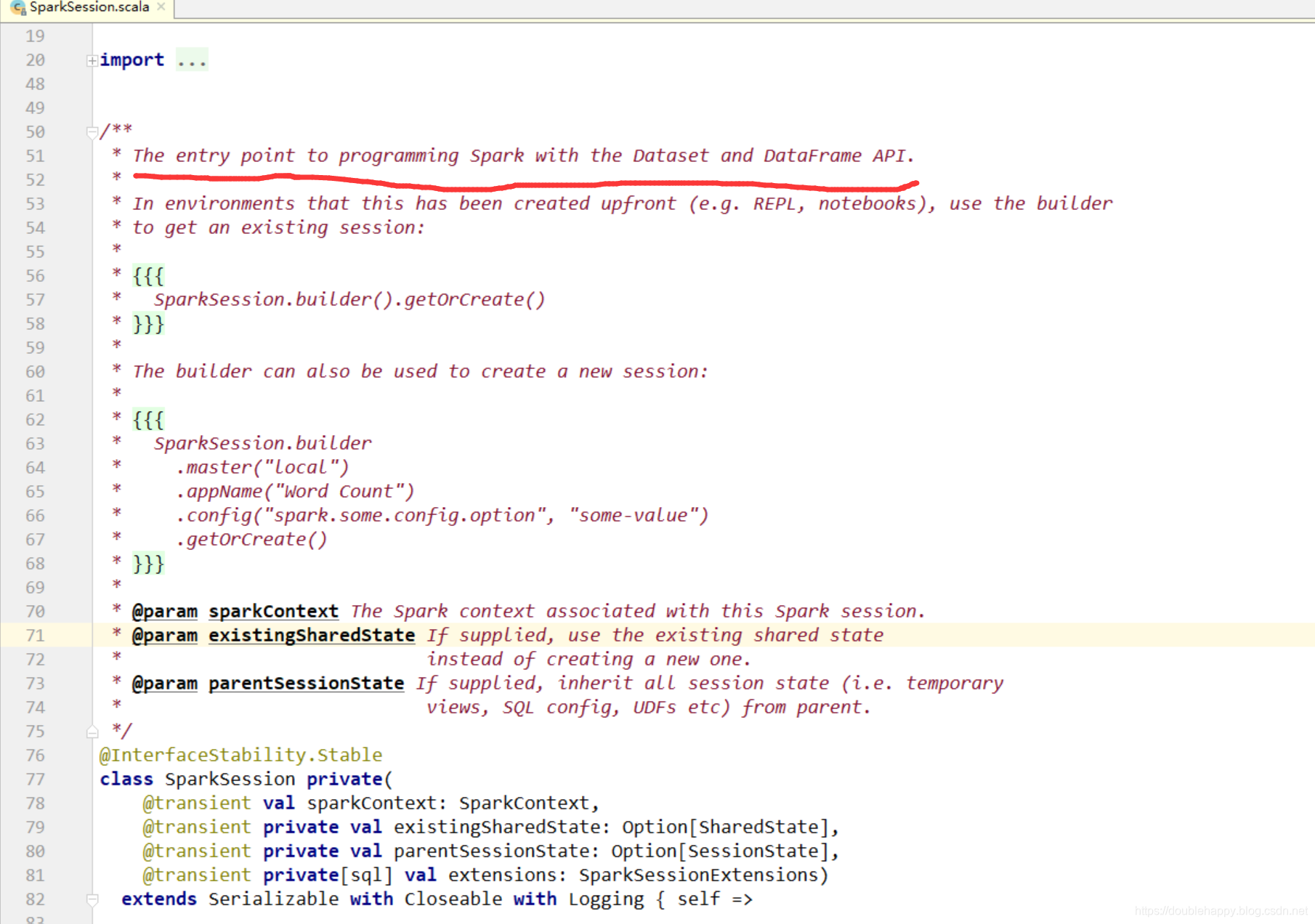This screenshot has height=924, width=1315.
Task: Click 'existingSharedState' in the doc comment
Action: pos(312,636)
